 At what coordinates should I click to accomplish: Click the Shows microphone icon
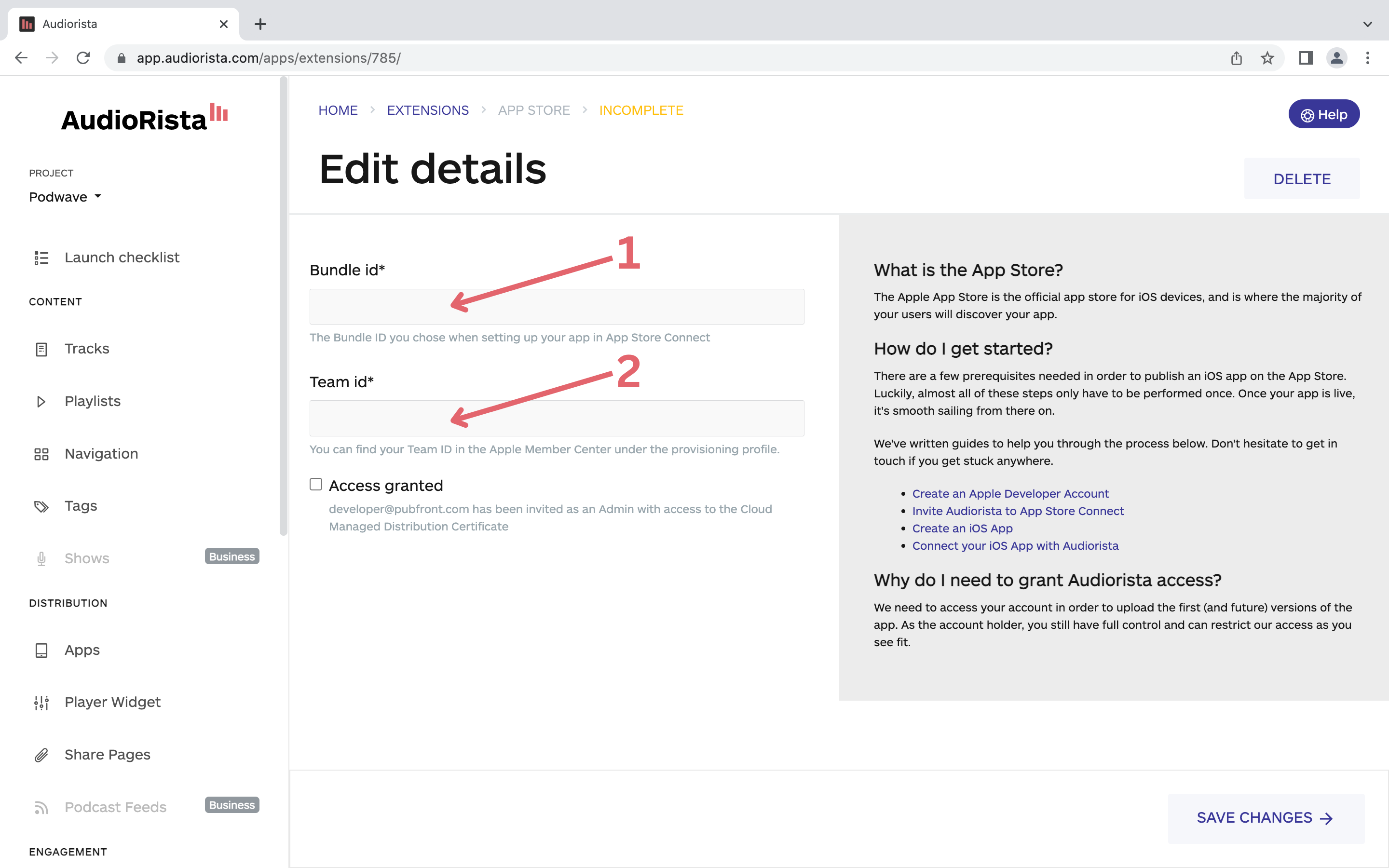[x=41, y=558]
